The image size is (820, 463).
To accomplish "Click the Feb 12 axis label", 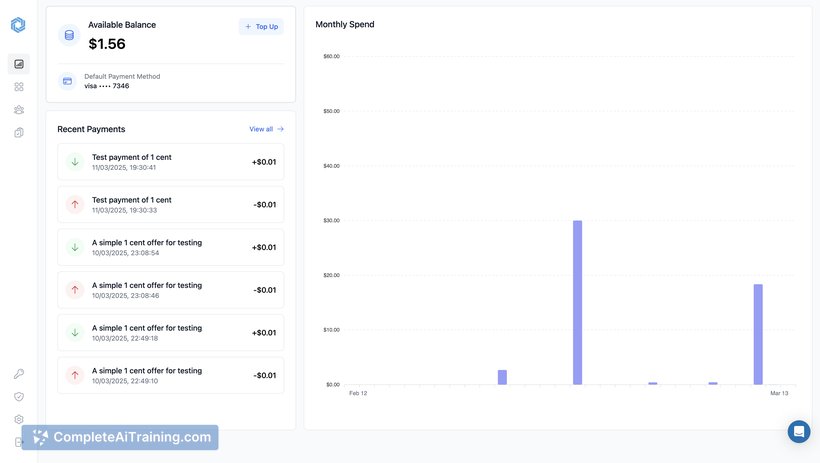I will point(358,393).
